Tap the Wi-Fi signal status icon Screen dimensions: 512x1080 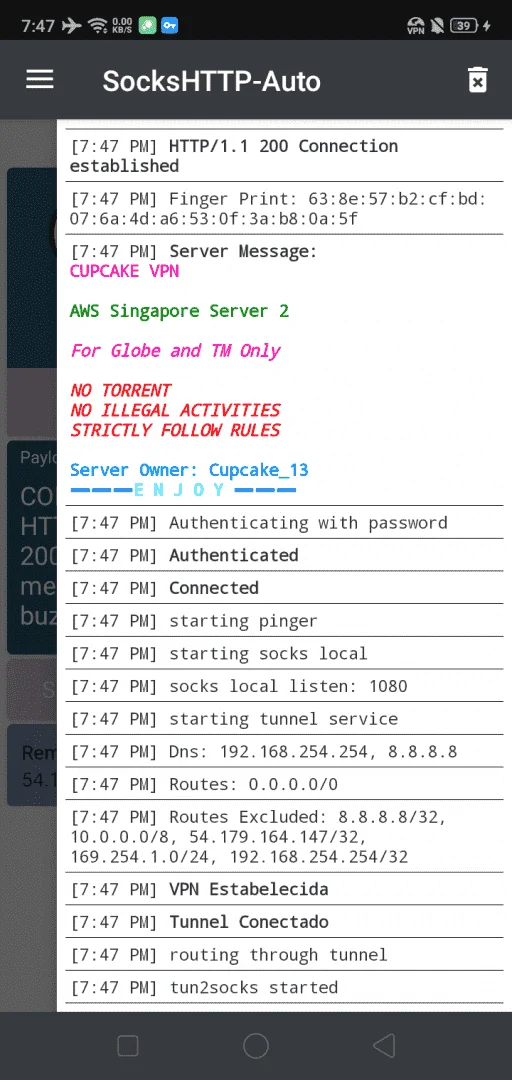pyautogui.click(x=96, y=26)
